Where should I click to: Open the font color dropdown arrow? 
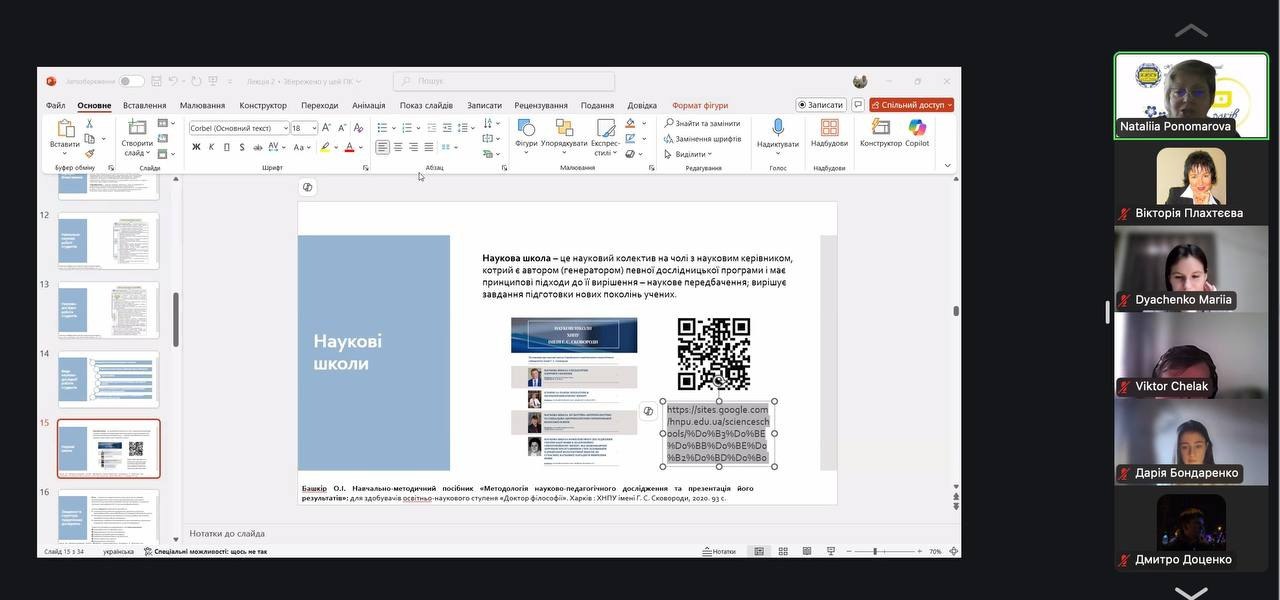coord(361,147)
